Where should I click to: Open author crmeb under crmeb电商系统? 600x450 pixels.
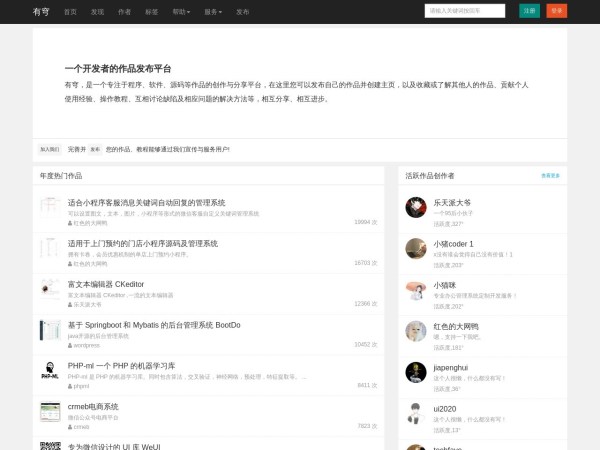click(x=81, y=427)
